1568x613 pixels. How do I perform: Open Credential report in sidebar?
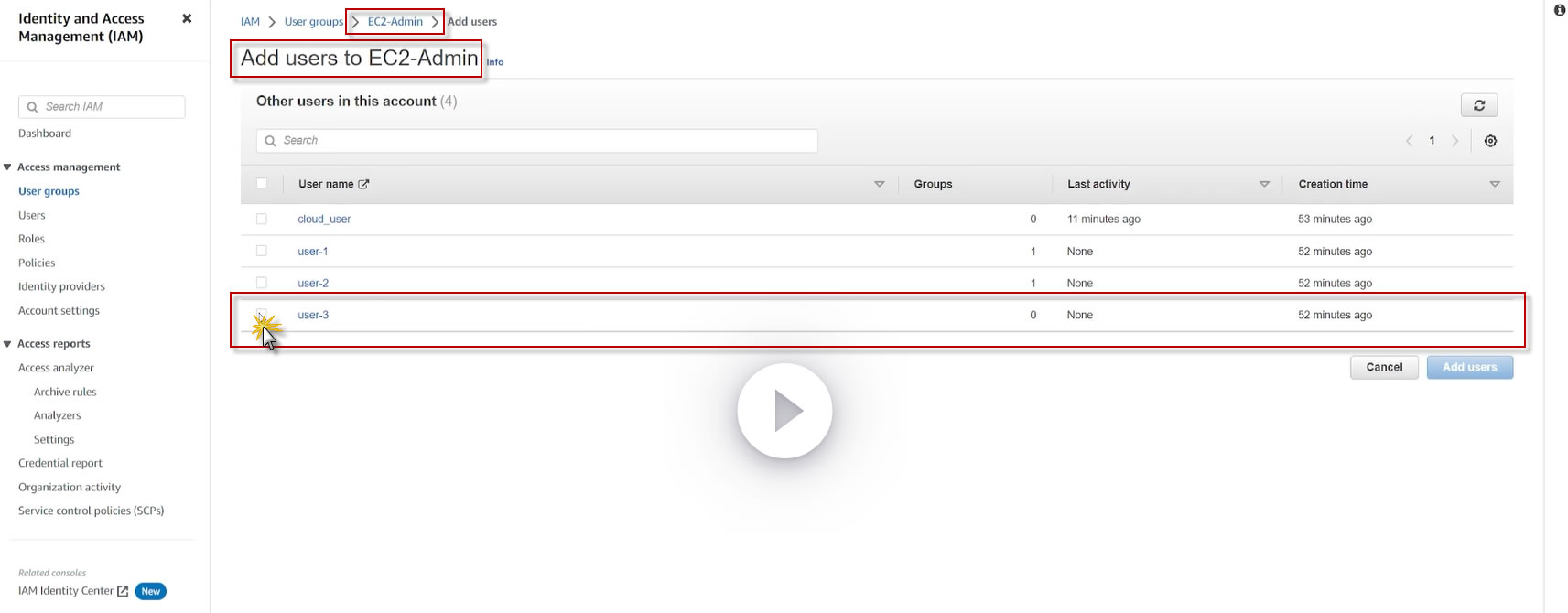[60, 463]
